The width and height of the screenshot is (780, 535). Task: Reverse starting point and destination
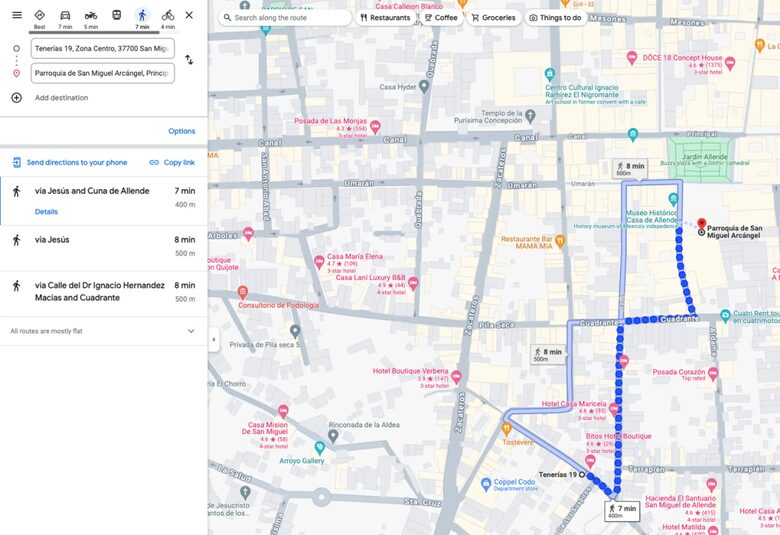189,60
